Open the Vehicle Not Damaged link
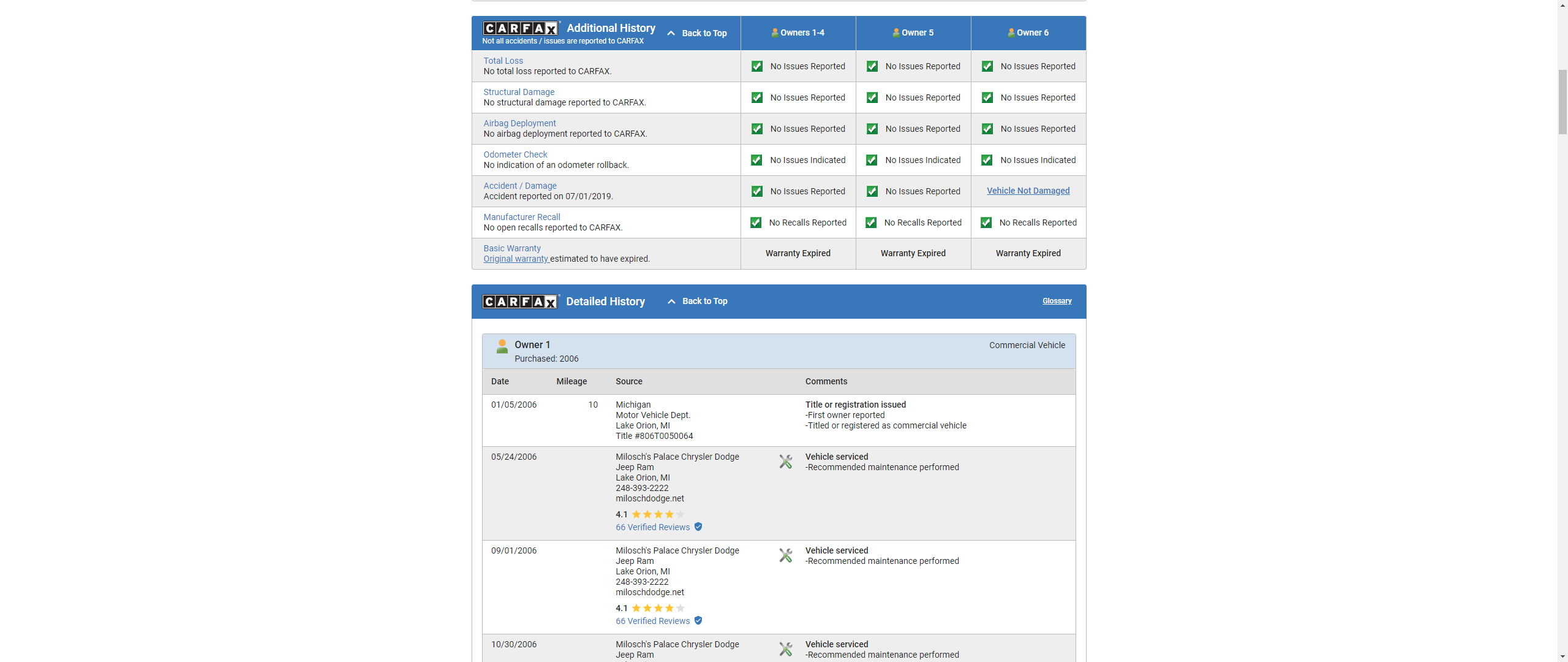Image resolution: width=1568 pixels, height=662 pixels. point(1028,191)
